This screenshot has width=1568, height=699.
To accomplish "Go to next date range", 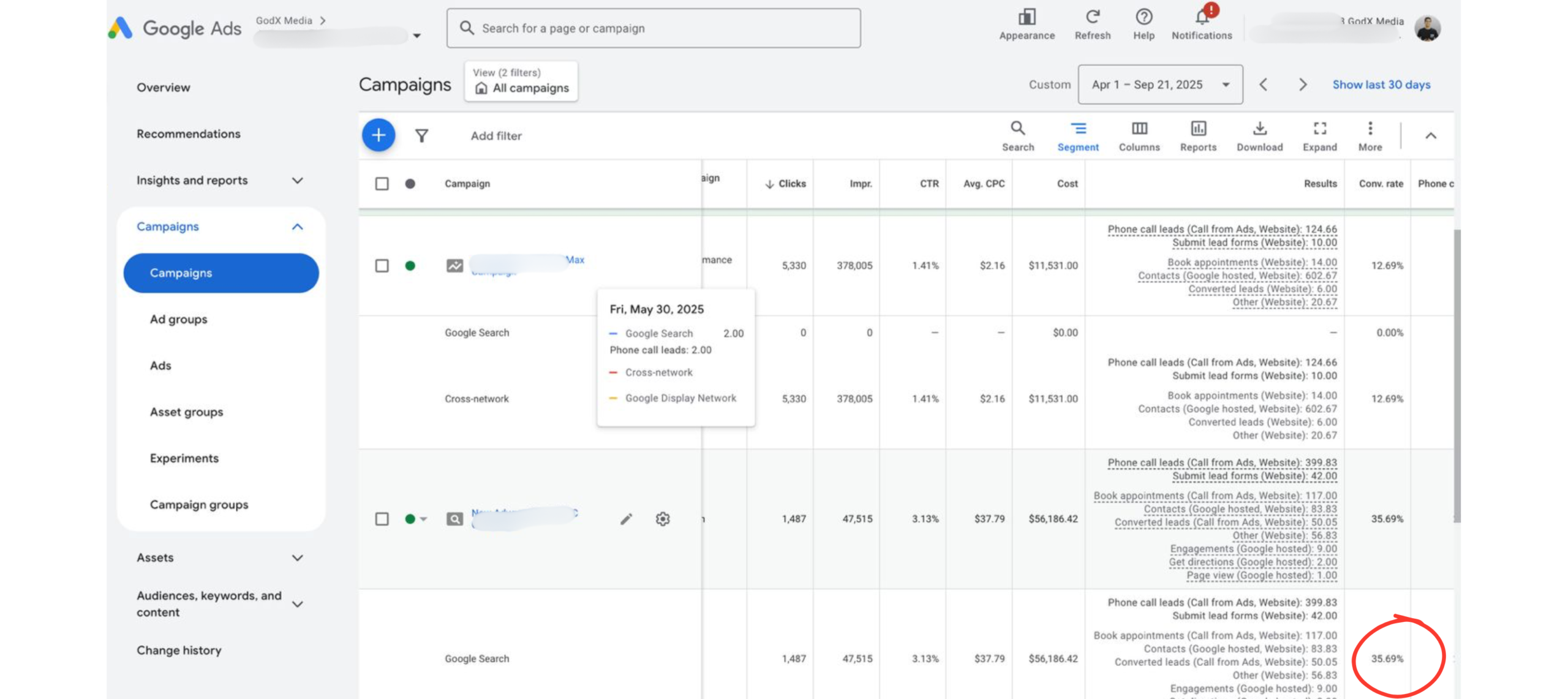I will pyautogui.click(x=1302, y=85).
